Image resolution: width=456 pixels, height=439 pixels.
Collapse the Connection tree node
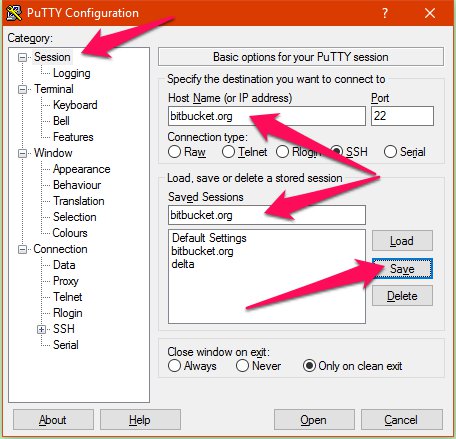[x=22, y=250]
